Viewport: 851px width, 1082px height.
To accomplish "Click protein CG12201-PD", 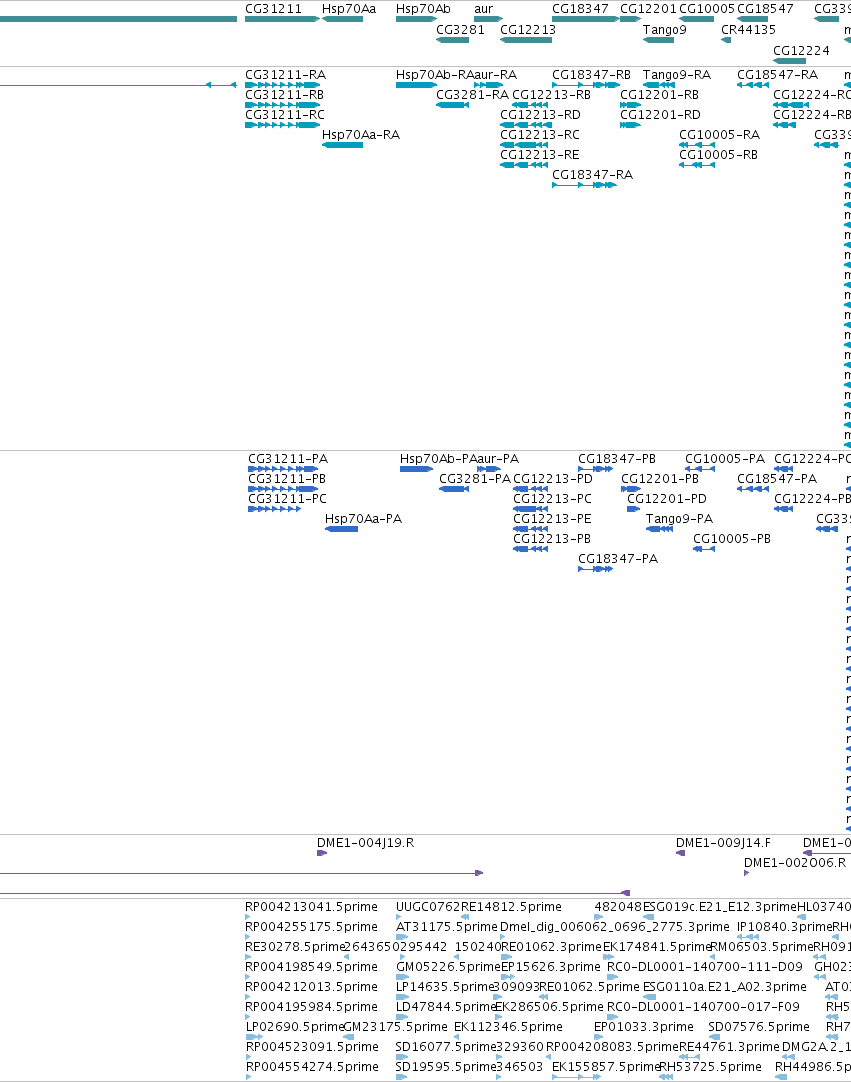I will coord(667,499).
